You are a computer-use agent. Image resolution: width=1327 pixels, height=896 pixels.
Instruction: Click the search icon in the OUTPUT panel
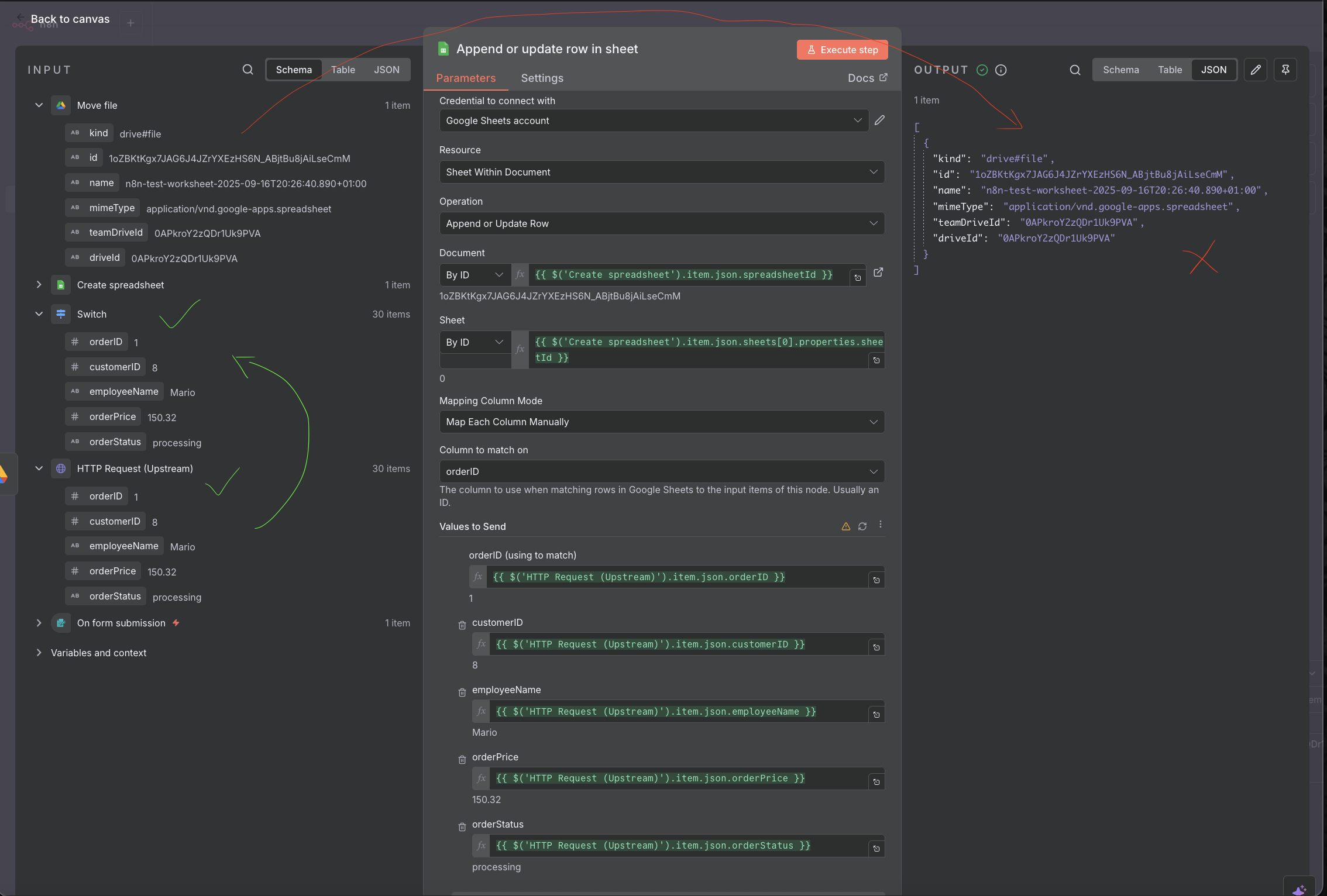point(1075,70)
